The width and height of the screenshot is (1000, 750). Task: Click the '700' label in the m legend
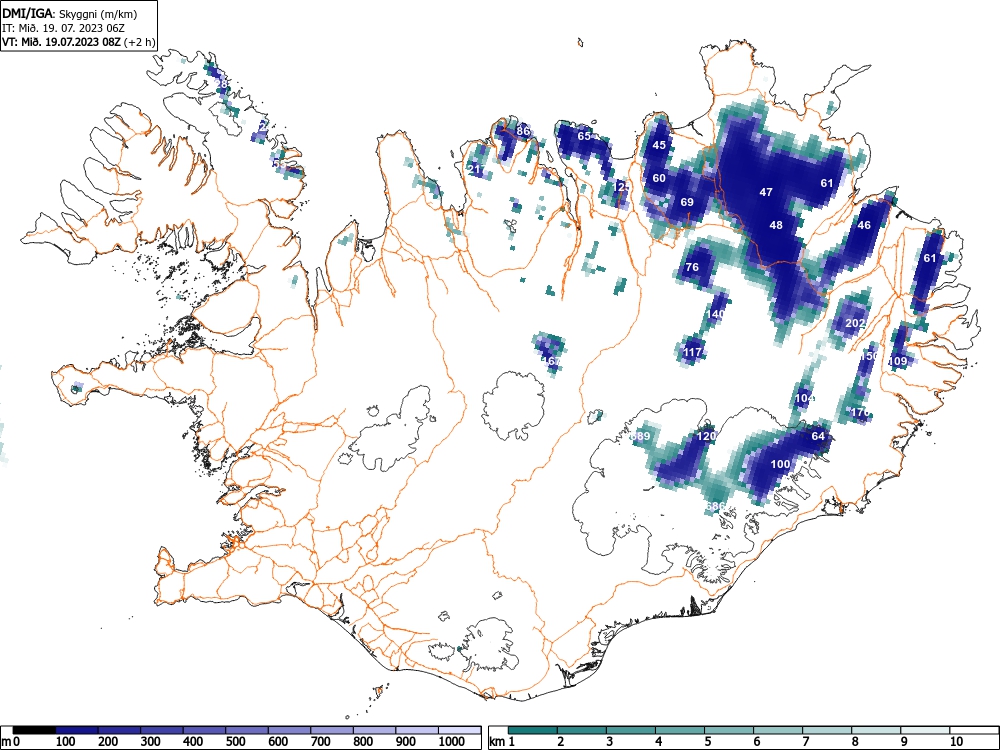(x=320, y=742)
